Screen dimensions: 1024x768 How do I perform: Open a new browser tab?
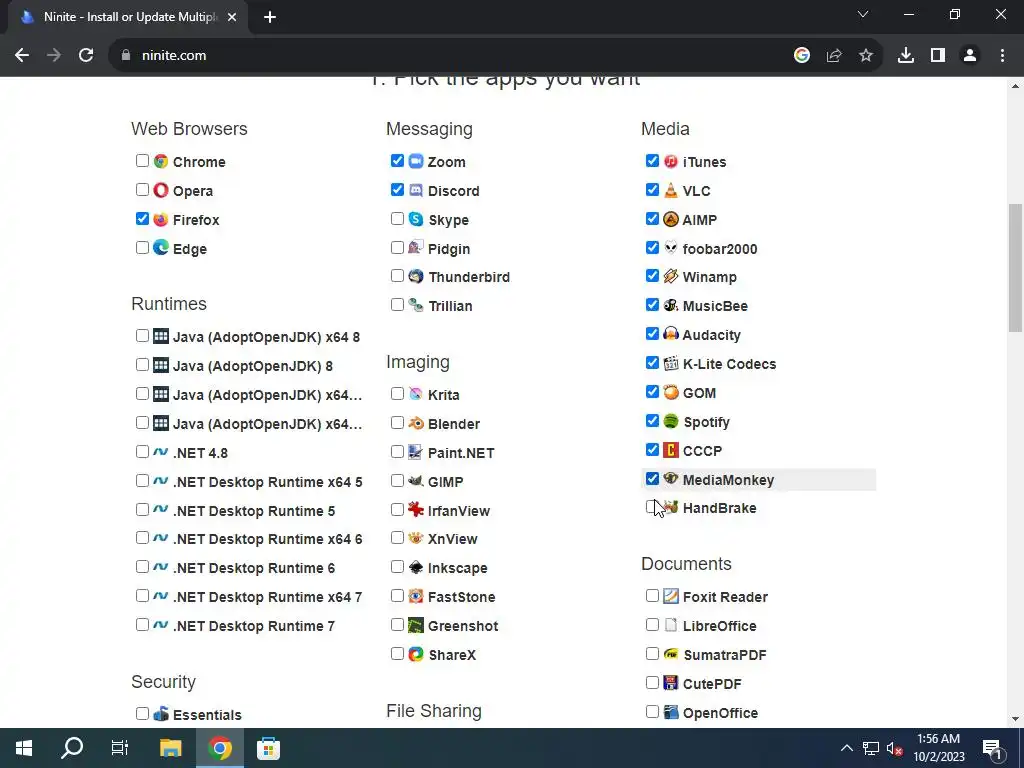click(270, 18)
